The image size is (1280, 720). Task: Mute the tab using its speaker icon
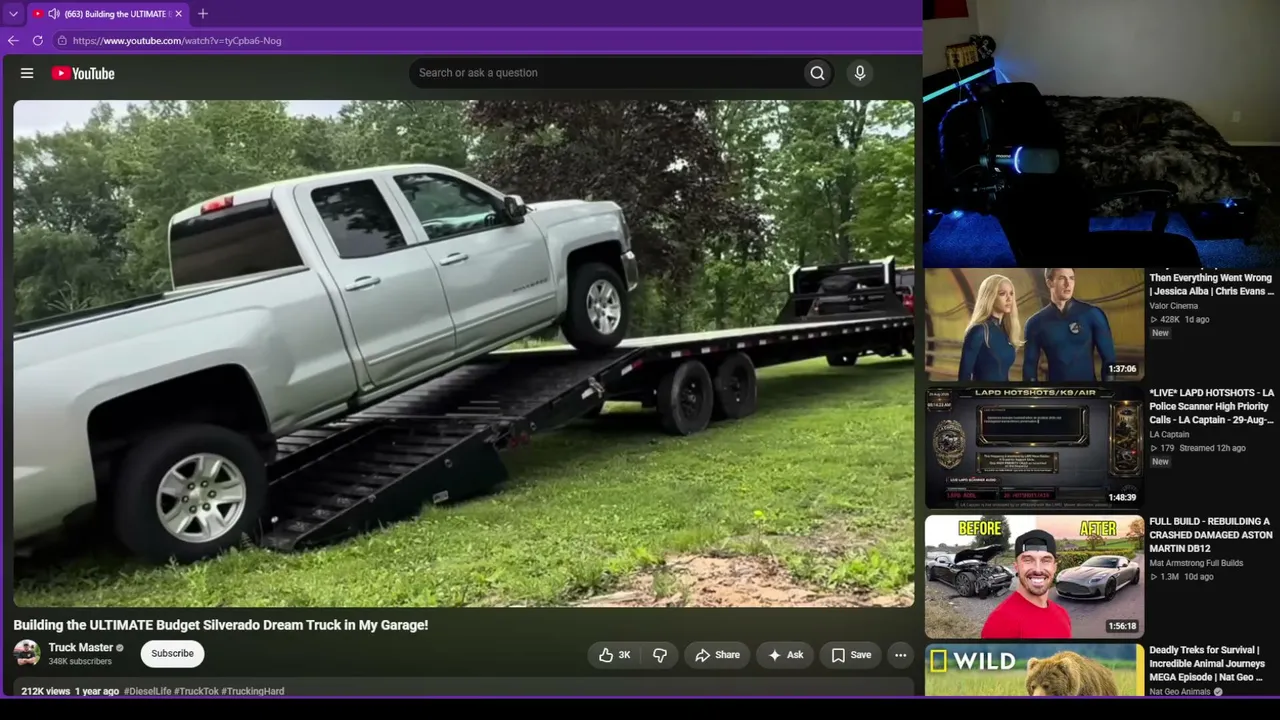click(53, 14)
